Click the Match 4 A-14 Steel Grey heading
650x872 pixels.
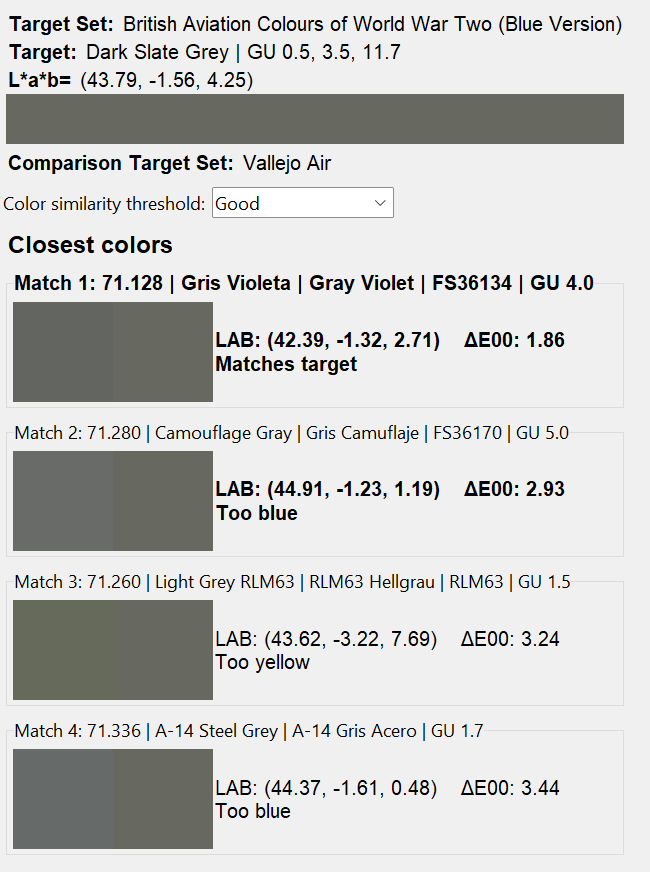[x=249, y=731]
